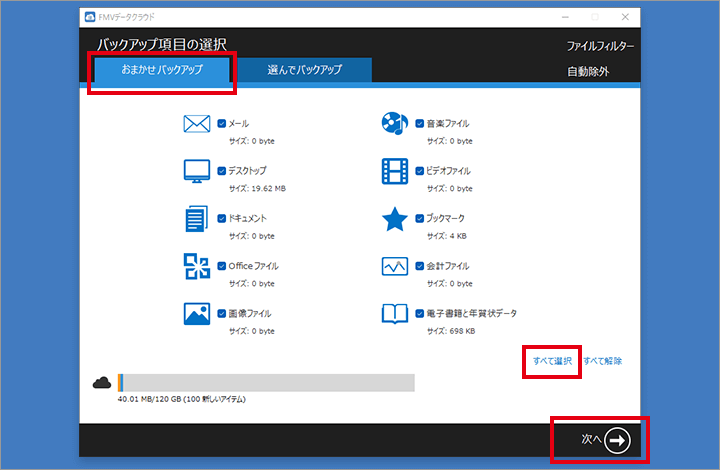720x470 pixels.
Task: Click the image files picture icon
Action: tap(196, 314)
